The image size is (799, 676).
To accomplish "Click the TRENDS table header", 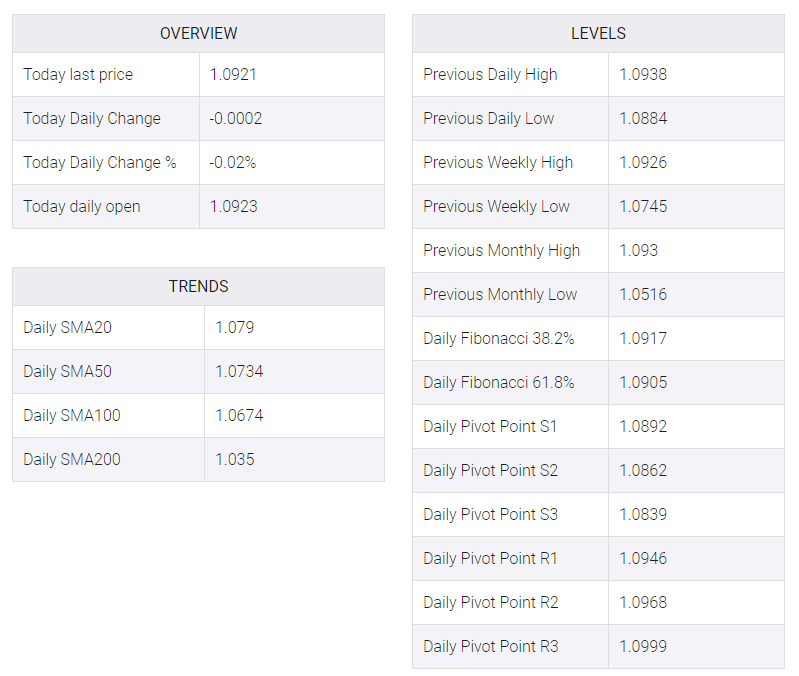I will pyautogui.click(x=198, y=286).
